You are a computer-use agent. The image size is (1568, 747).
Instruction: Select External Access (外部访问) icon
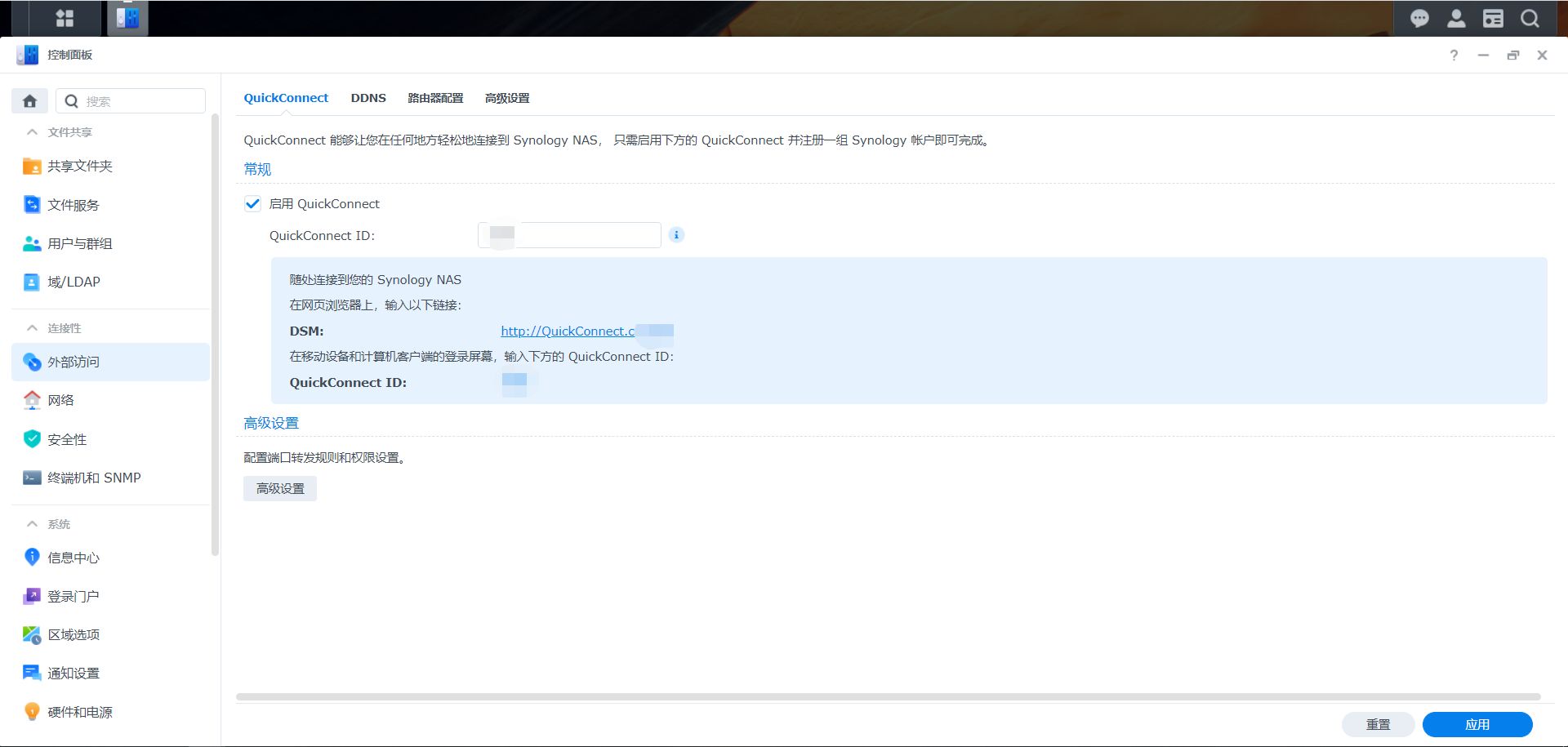tap(32, 362)
